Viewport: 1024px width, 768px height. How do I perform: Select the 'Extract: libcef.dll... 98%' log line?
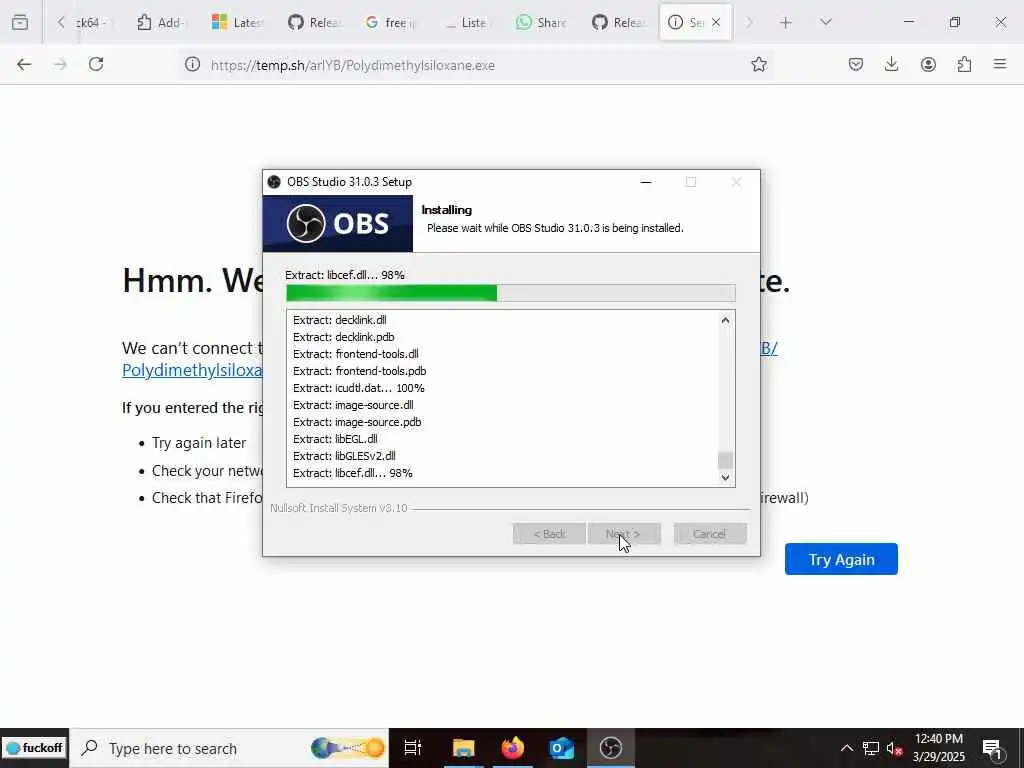click(353, 473)
